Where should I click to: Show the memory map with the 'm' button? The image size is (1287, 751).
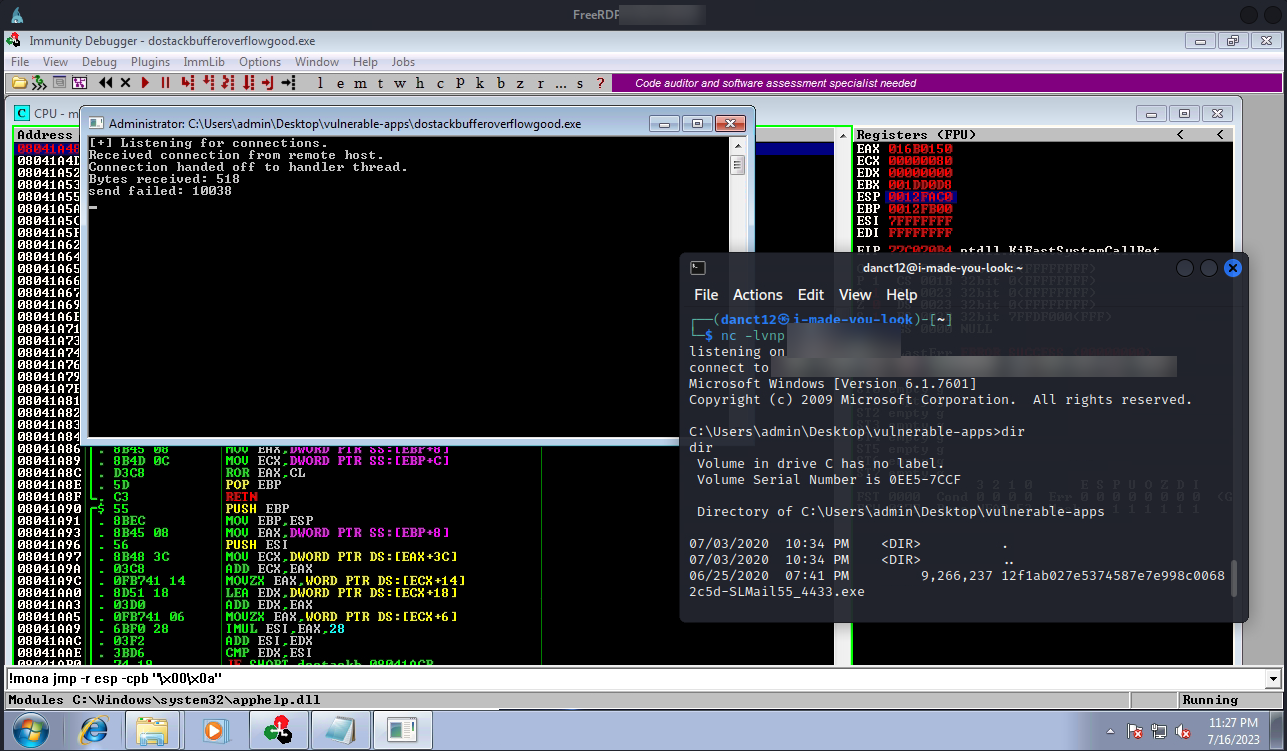click(359, 83)
